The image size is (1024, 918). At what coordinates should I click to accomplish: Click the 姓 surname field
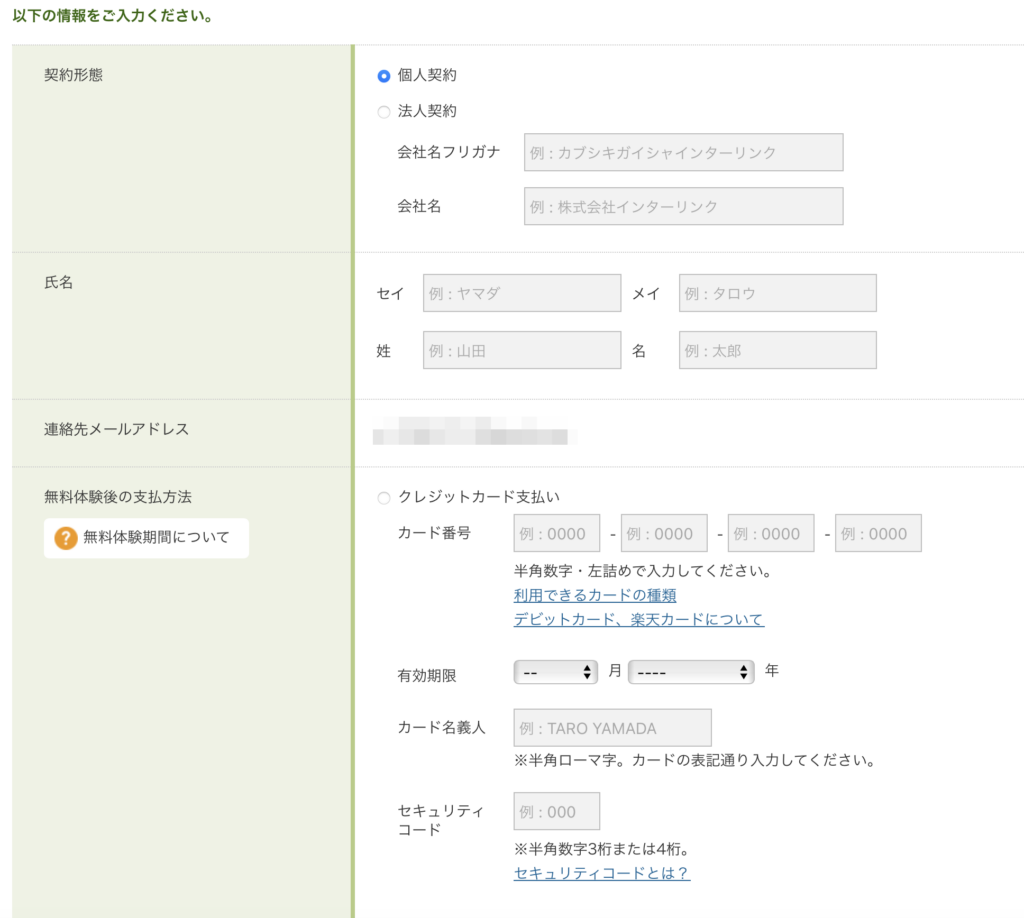click(x=522, y=350)
